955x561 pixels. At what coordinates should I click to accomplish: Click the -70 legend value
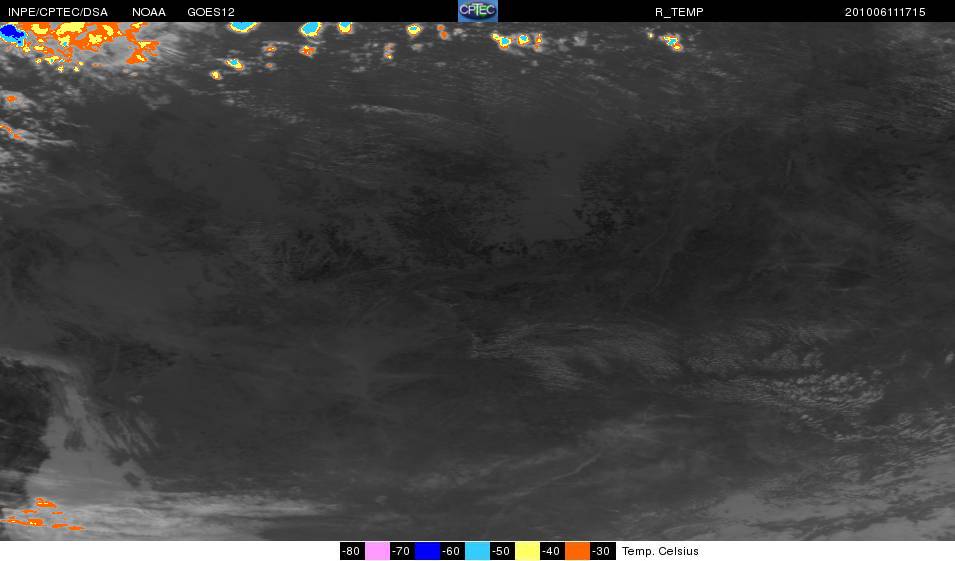point(402,551)
